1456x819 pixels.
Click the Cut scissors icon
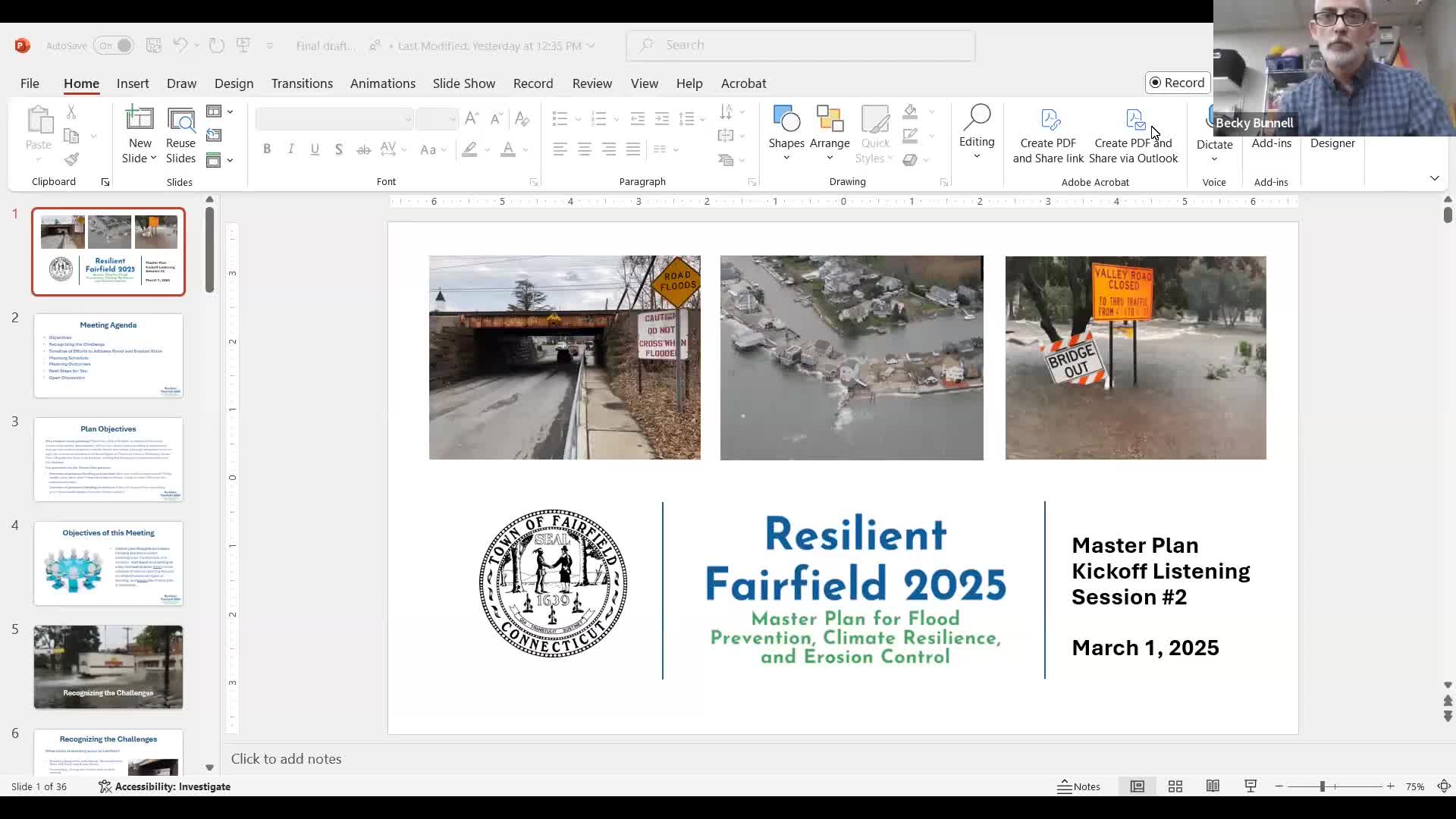(x=71, y=112)
